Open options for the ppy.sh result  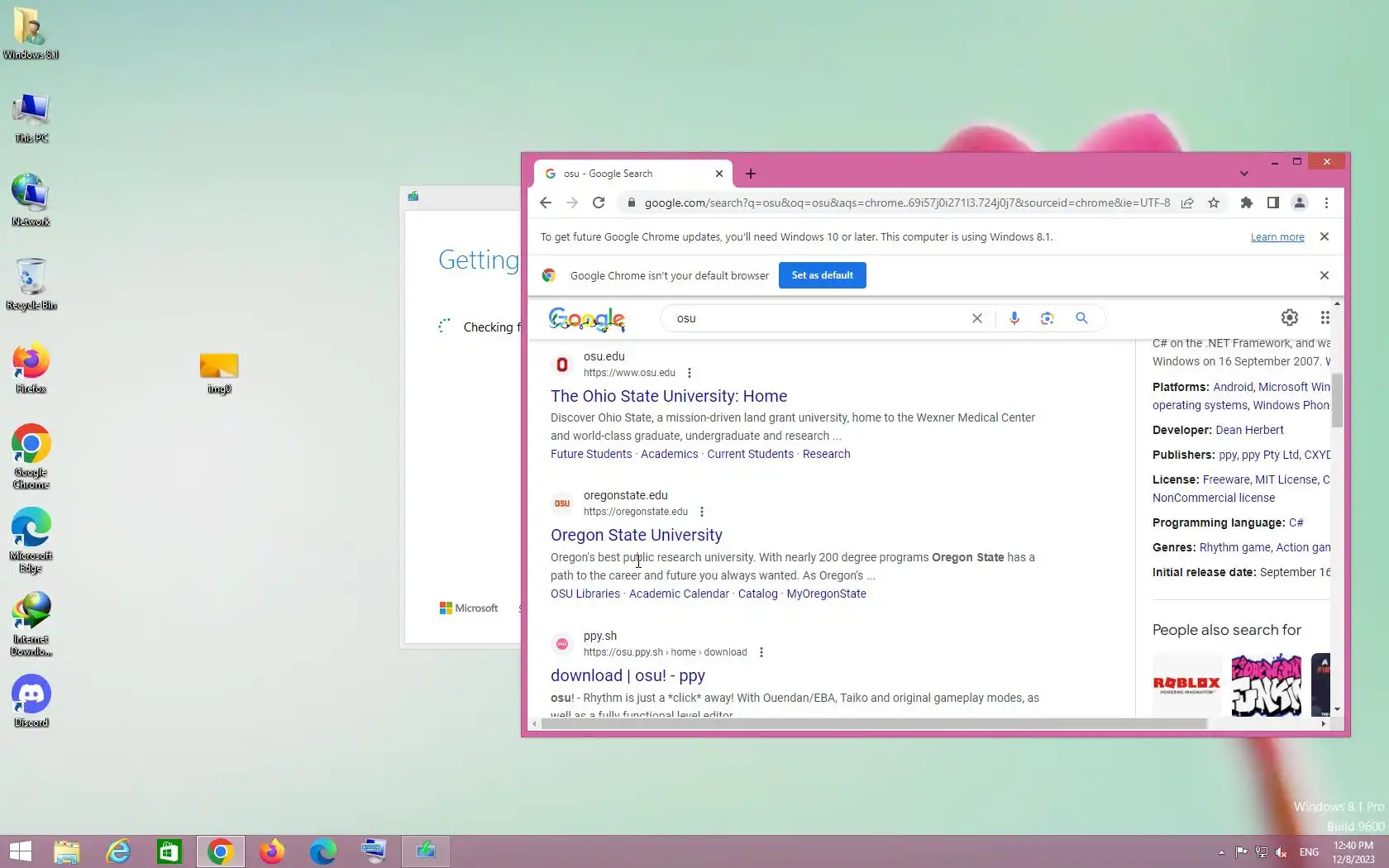pos(761,652)
